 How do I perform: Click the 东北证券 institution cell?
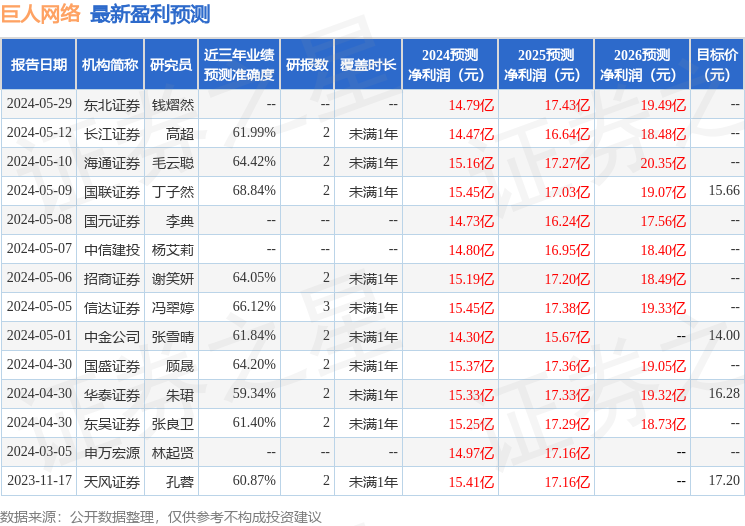coord(112,105)
